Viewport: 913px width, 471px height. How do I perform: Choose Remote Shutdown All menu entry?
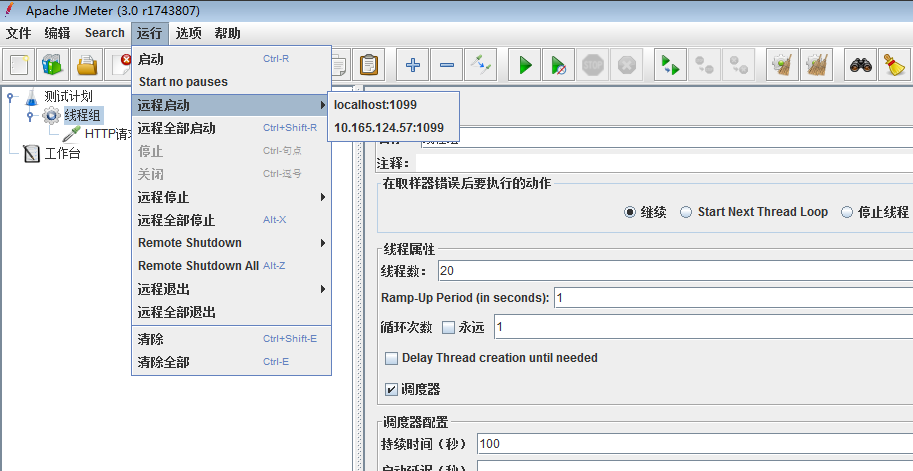click(231, 265)
